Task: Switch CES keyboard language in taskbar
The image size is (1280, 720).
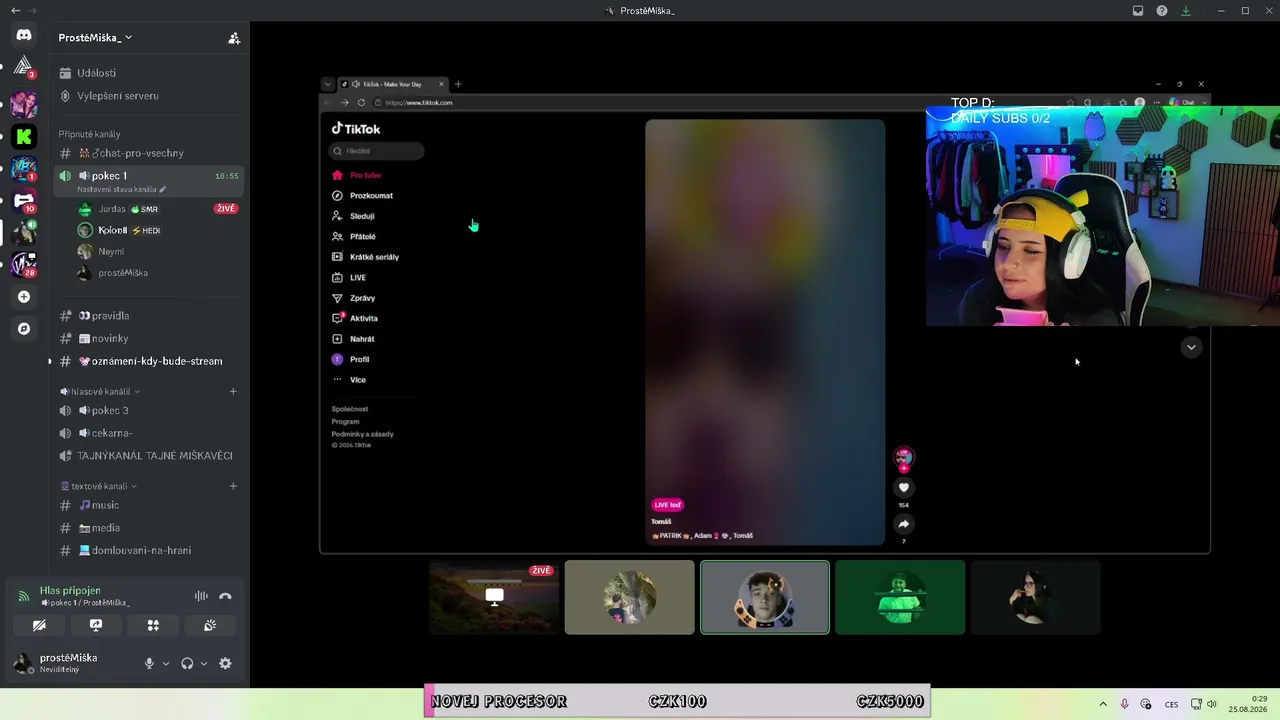Action: coord(1171,704)
